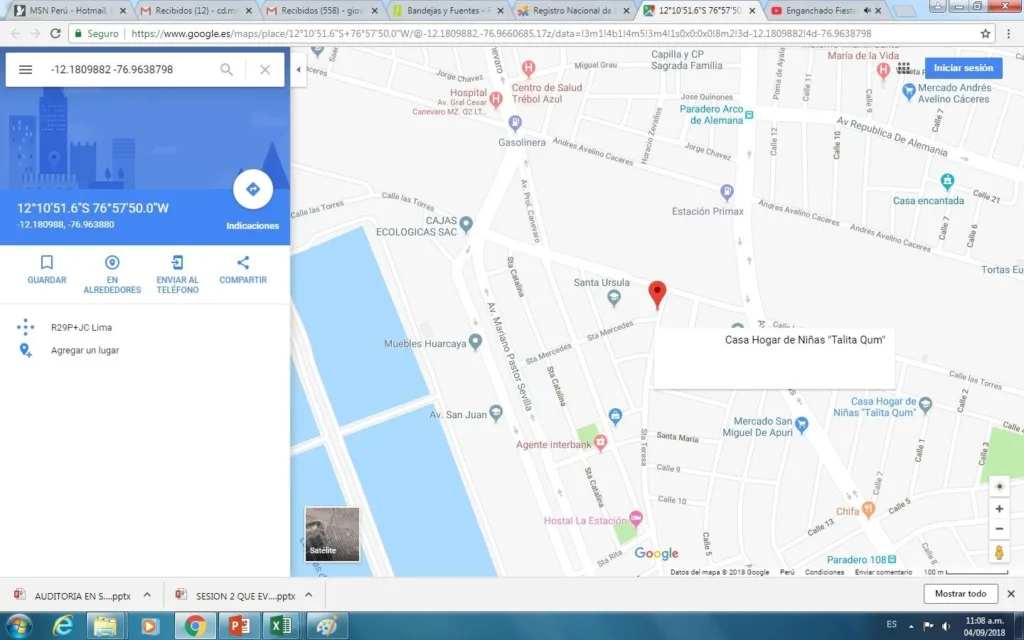
Task: Open PowerPoint from taskbar
Action: (238, 626)
